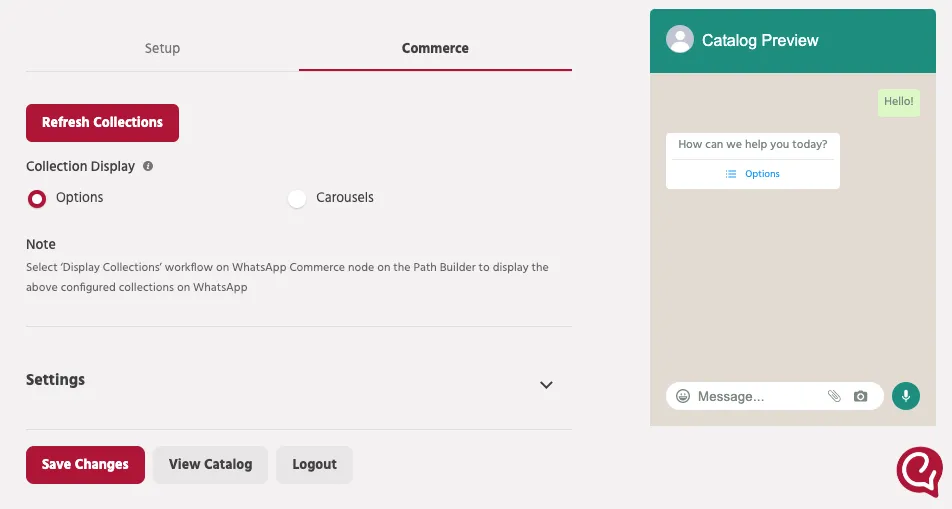952x509 pixels.
Task: Open the Options link in chat preview
Action: (x=762, y=174)
